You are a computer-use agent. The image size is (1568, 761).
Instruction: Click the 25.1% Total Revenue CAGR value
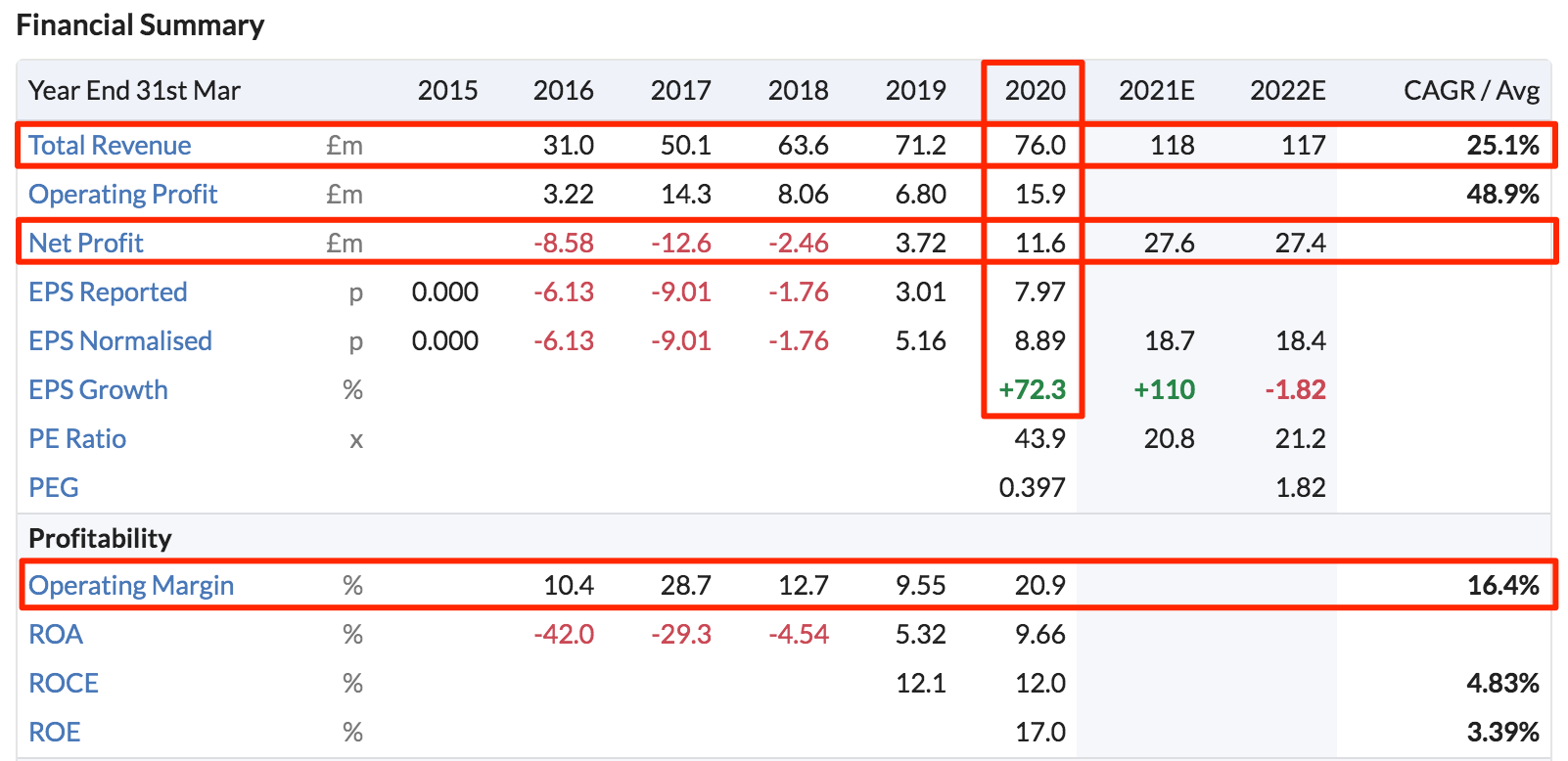(1502, 145)
